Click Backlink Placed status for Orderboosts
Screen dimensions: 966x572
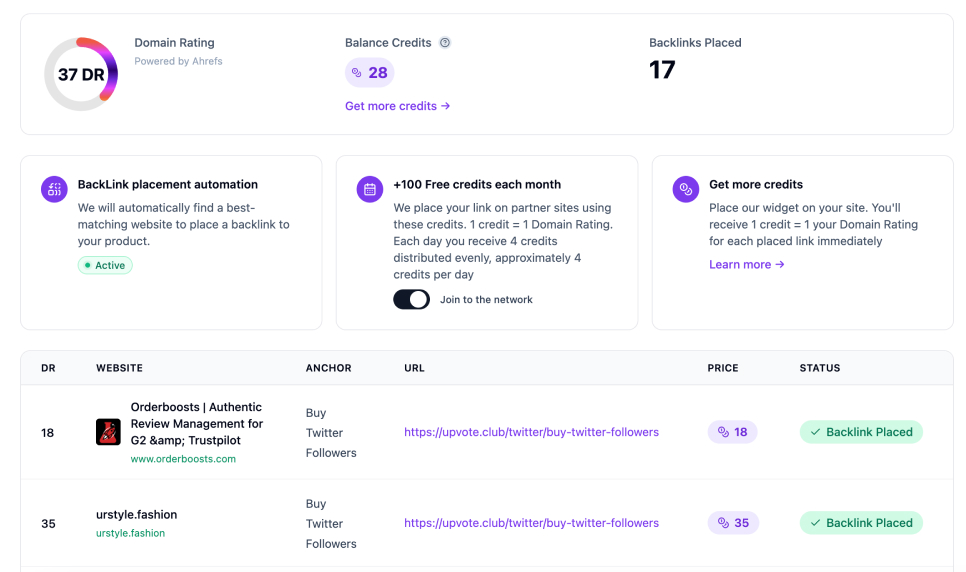click(860, 432)
